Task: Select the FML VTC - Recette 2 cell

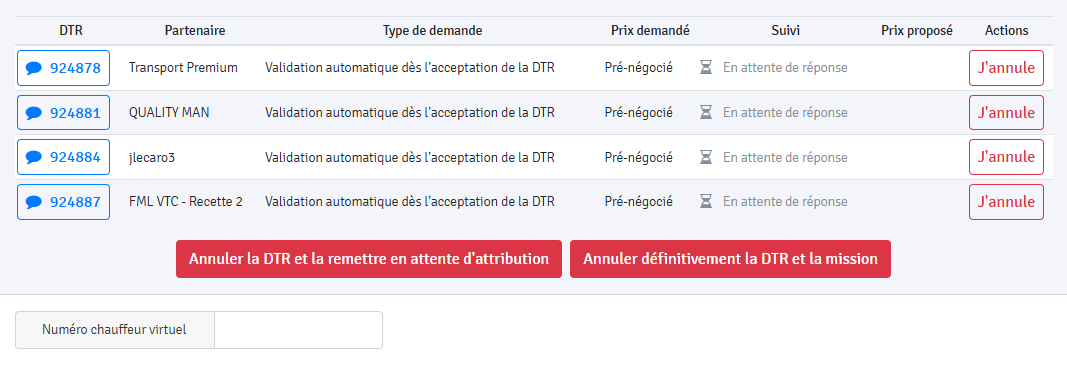Action: coord(186,202)
